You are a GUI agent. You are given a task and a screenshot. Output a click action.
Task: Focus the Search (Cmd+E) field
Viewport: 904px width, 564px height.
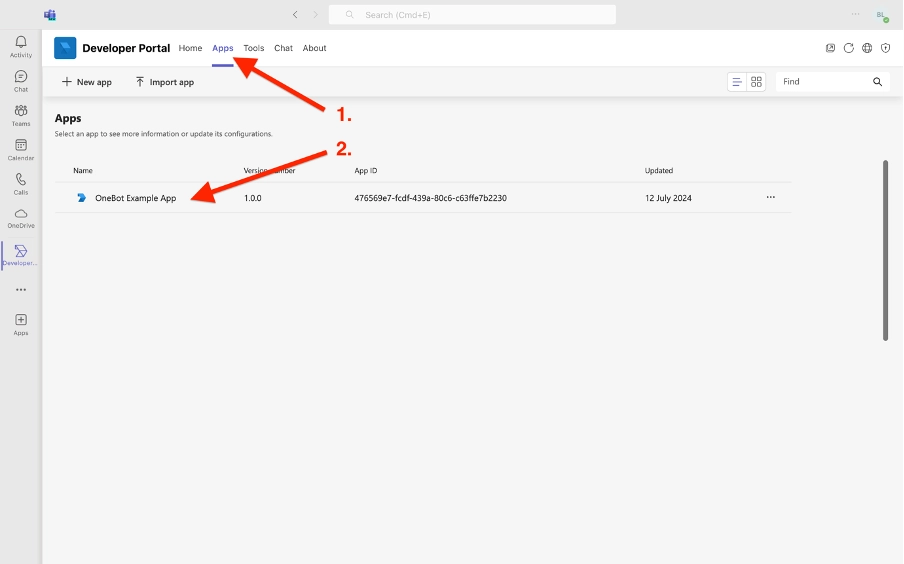pyautogui.click(x=472, y=14)
